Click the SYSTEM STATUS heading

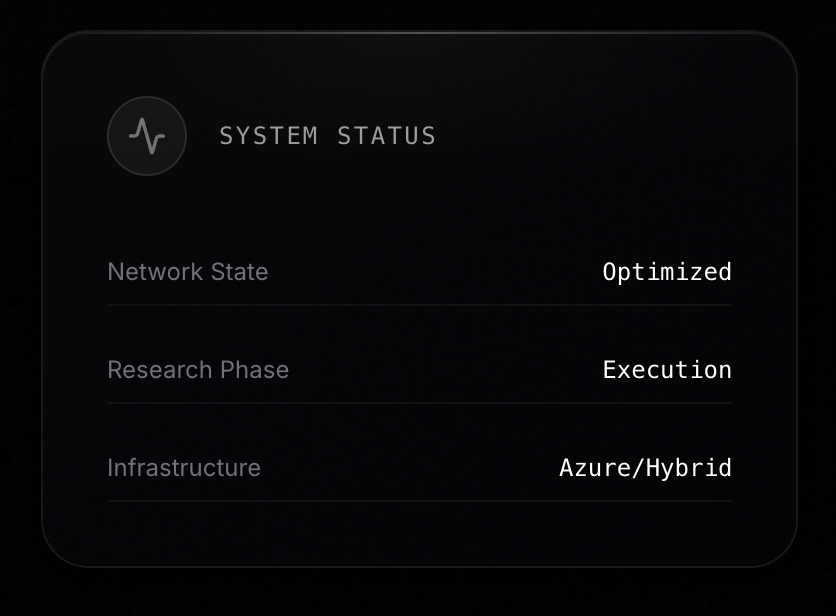327,136
